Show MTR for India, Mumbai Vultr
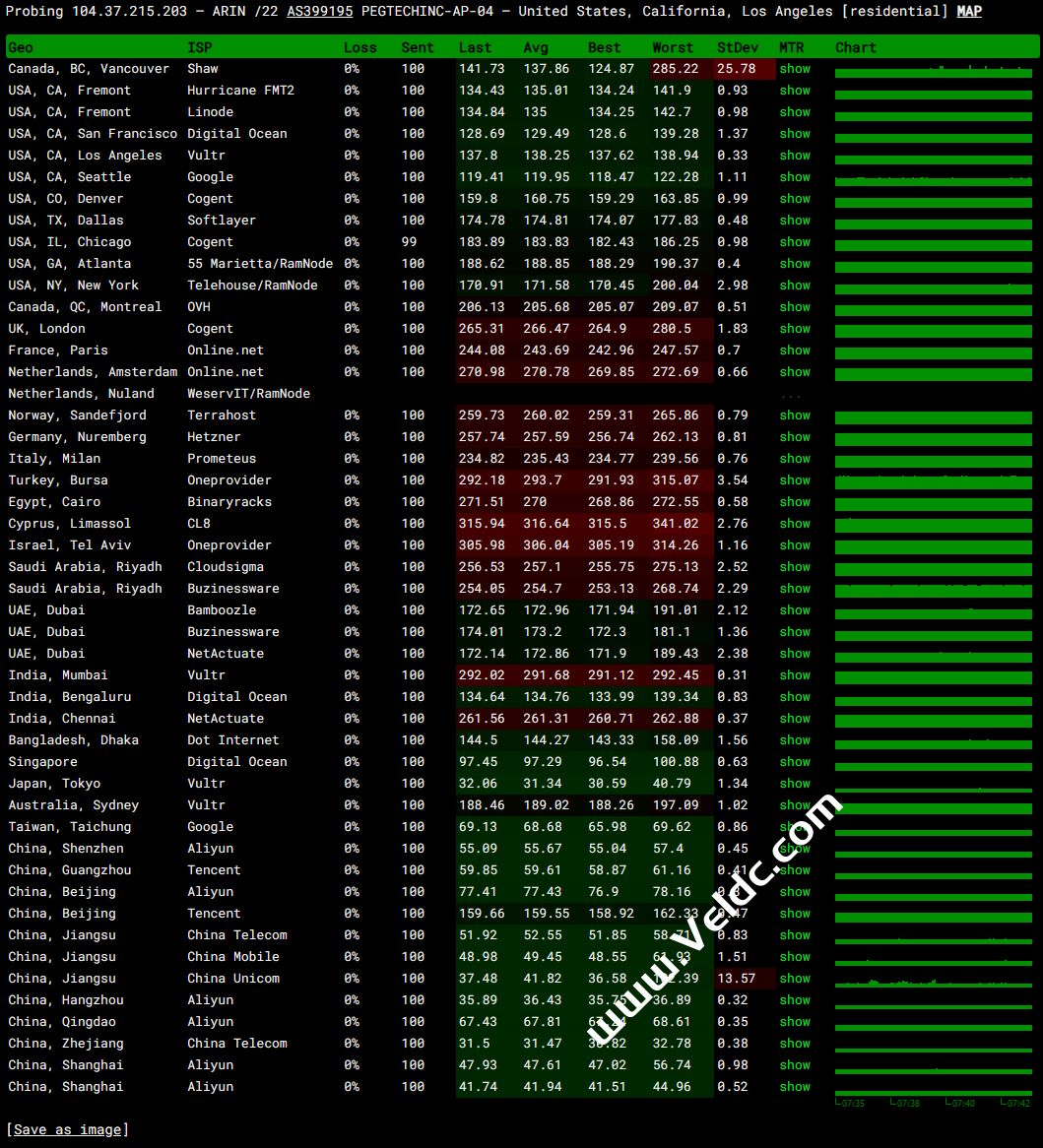The height and width of the screenshot is (1148, 1043). pyautogui.click(x=795, y=675)
